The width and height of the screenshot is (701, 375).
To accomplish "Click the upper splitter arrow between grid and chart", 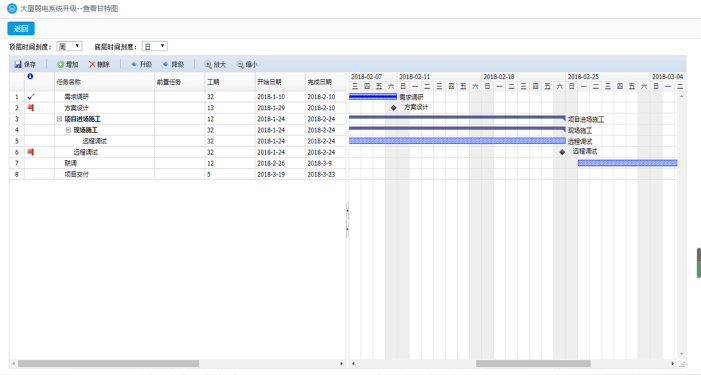I will coord(347,210).
